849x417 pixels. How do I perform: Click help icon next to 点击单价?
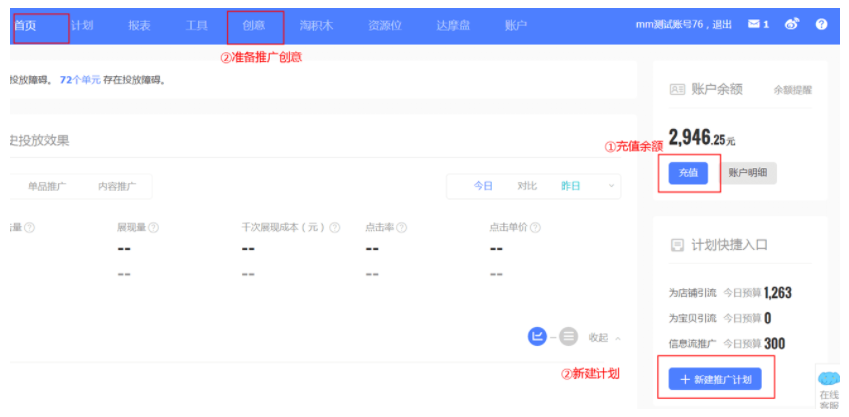point(535,228)
